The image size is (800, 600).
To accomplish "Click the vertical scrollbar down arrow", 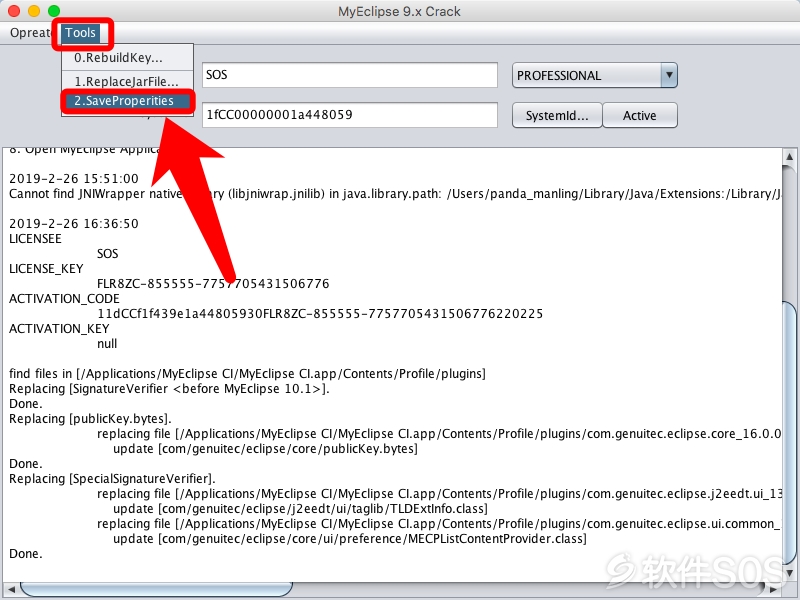I will click(x=789, y=572).
